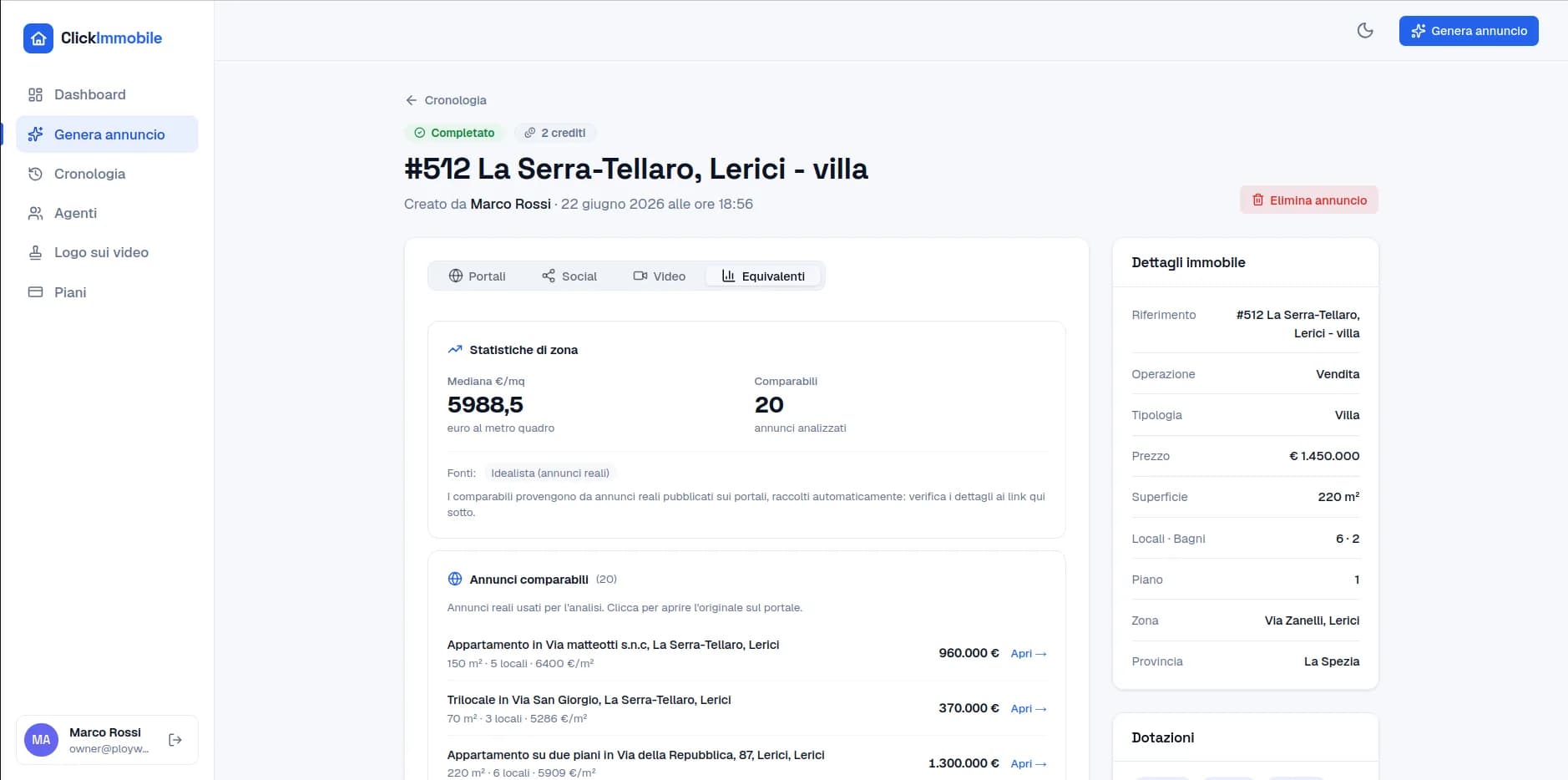Viewport: 1568px width, 780px height.
Task: Click the Marco Rossi name in sidebar footer
Action: (x=105, y=732)
